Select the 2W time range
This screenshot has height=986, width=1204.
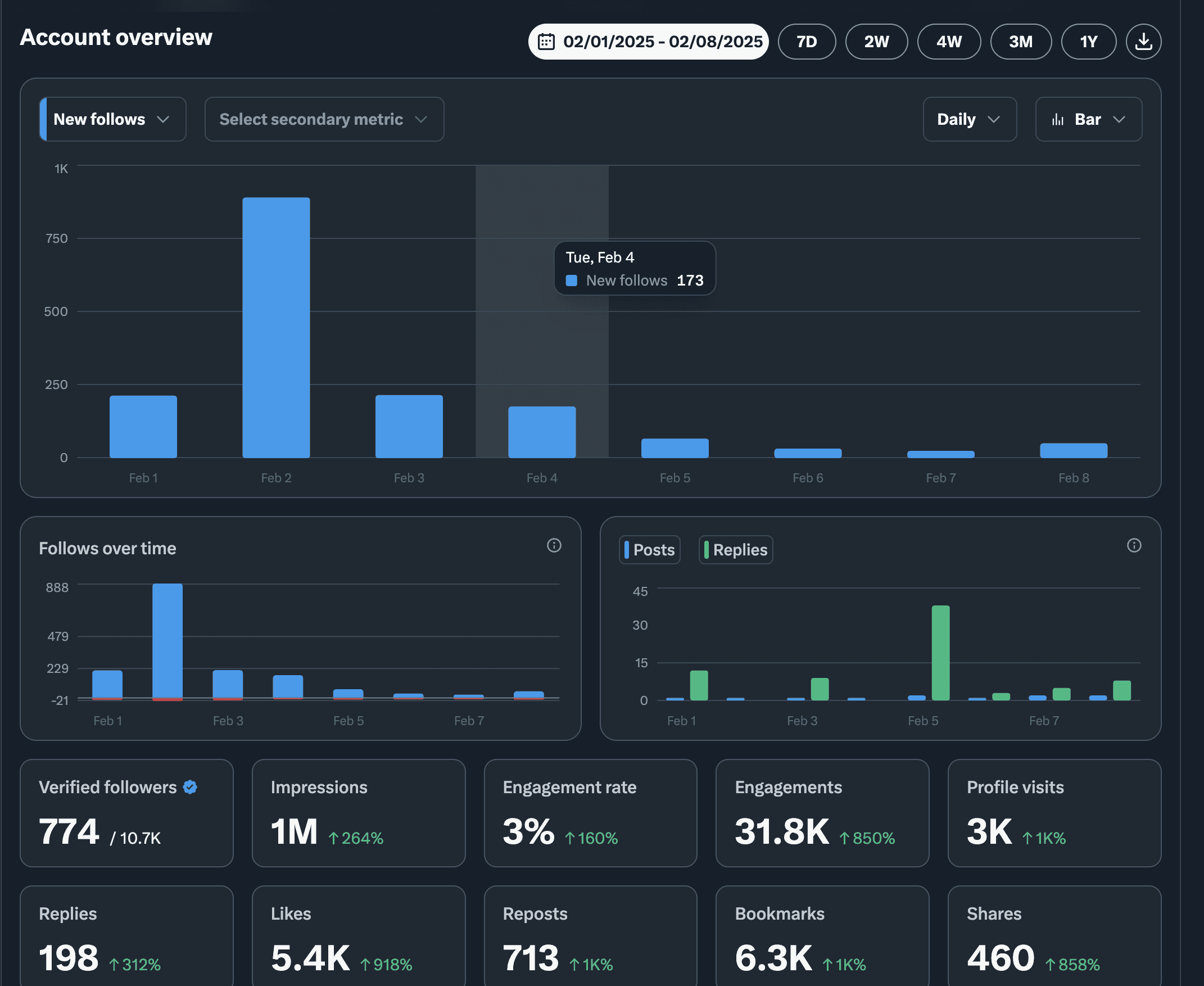876,42
